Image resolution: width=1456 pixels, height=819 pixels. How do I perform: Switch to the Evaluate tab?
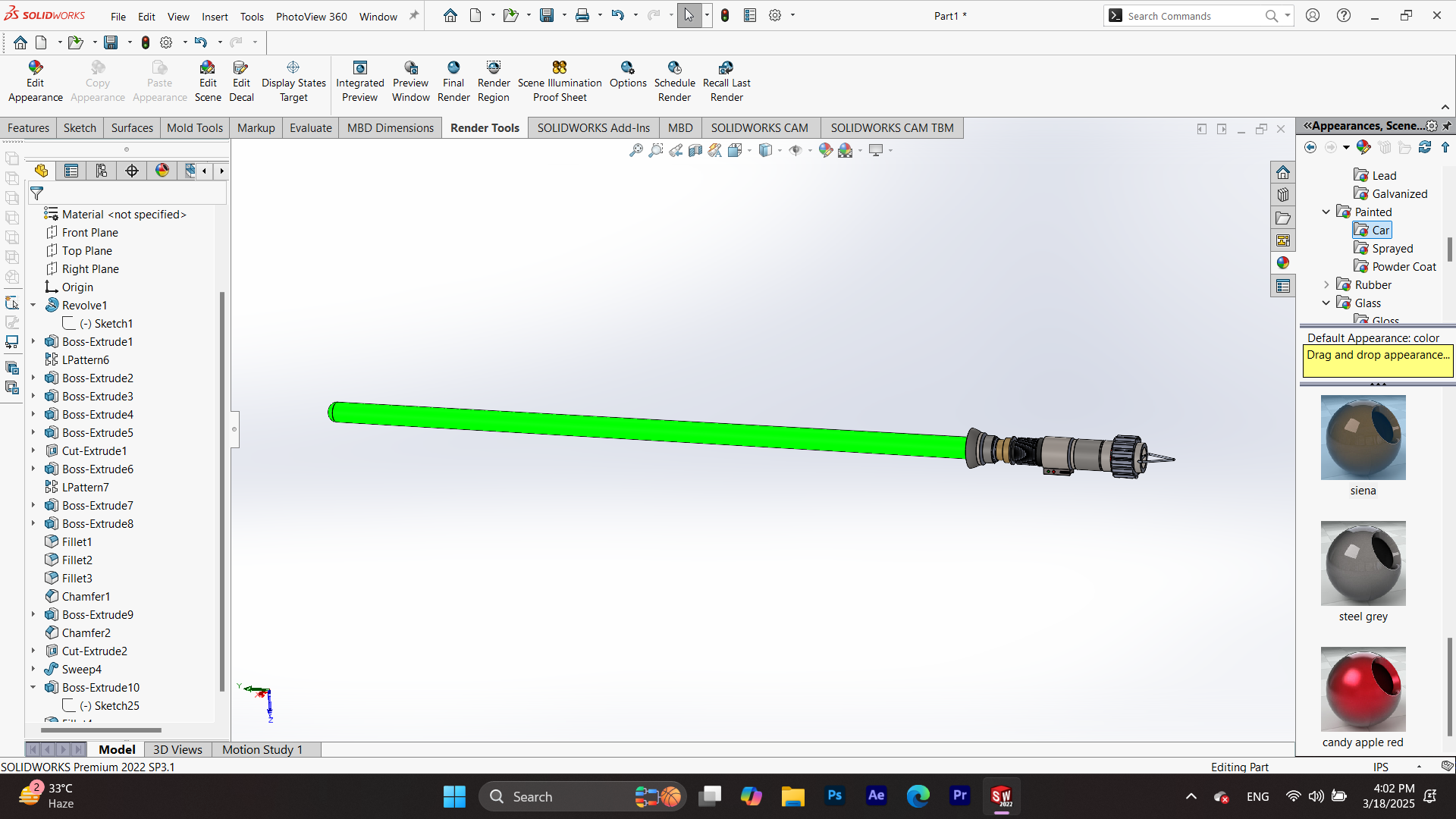coord(310,127)
